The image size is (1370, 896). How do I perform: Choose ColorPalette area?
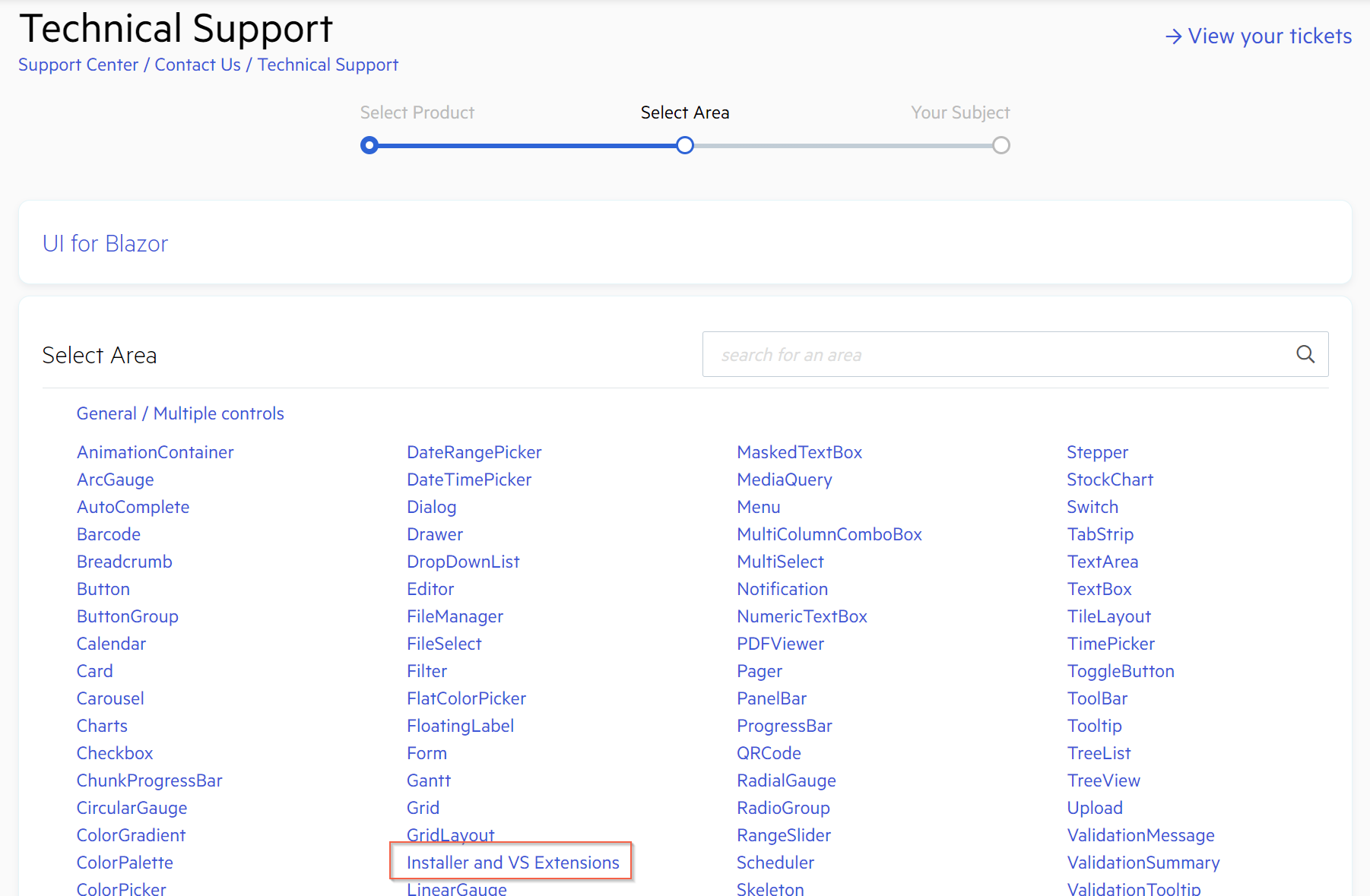coord(125,863)
